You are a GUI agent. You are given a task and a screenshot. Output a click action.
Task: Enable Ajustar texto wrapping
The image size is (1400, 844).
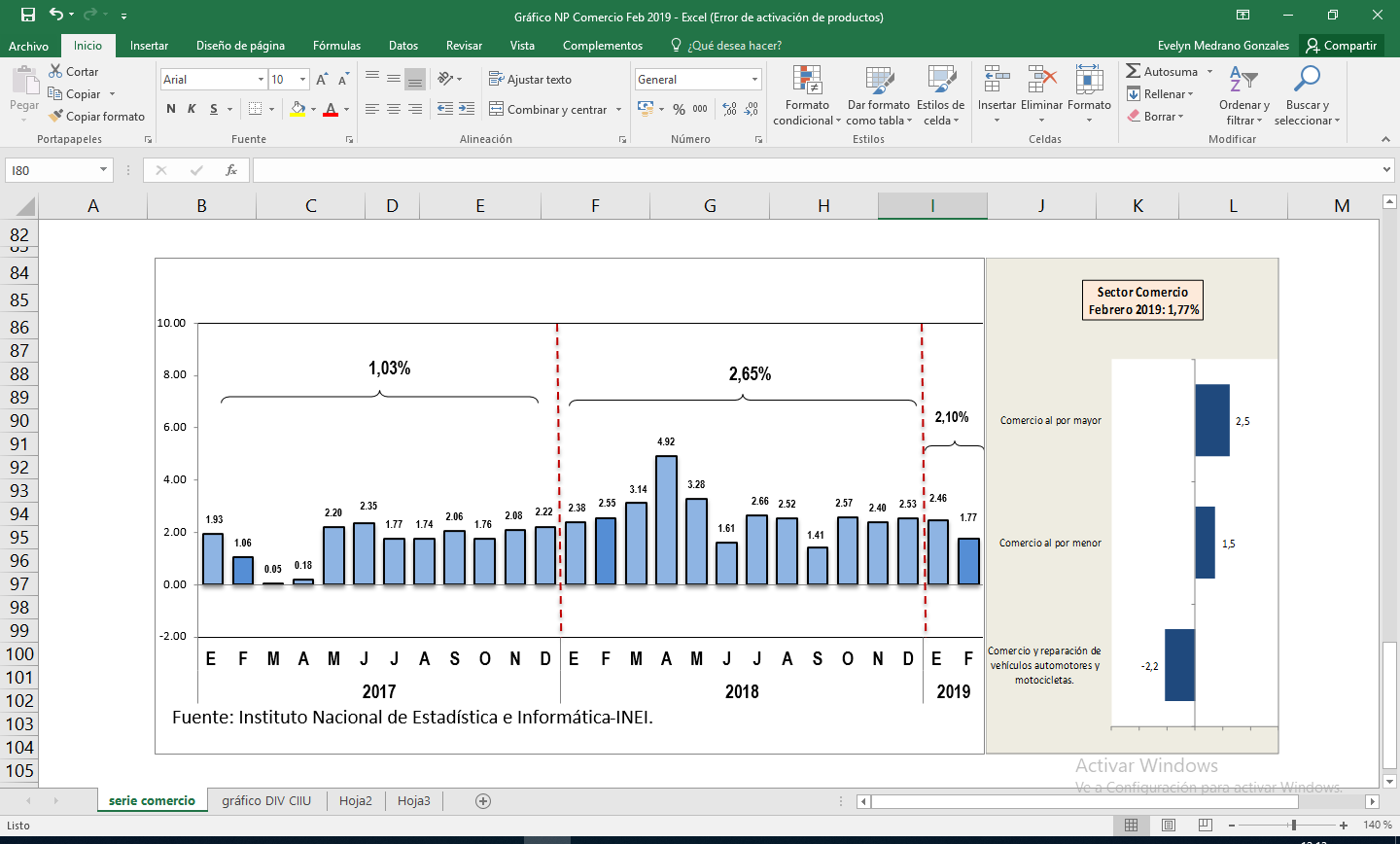pyautogui.click(x=530, y=79)
